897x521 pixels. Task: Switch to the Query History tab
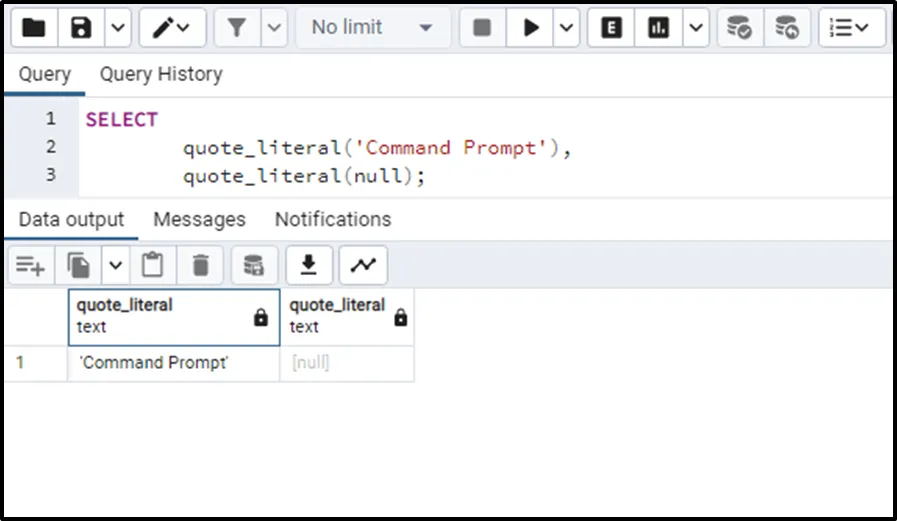tap(160, 74)
